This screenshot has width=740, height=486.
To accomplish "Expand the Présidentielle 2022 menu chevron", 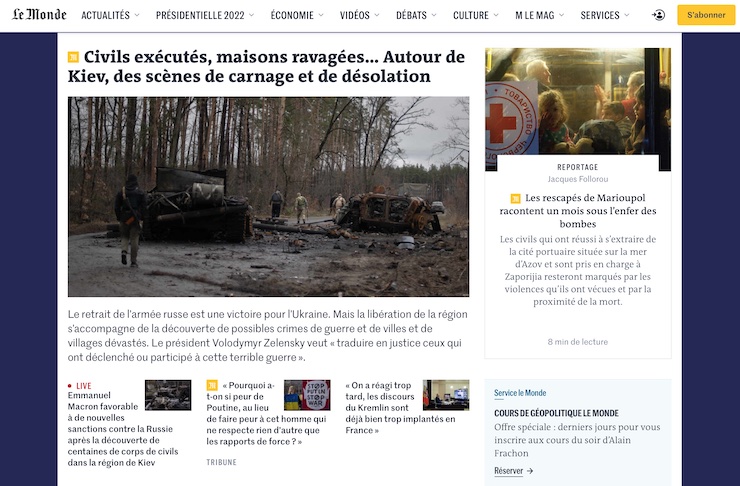I will 252,15.
